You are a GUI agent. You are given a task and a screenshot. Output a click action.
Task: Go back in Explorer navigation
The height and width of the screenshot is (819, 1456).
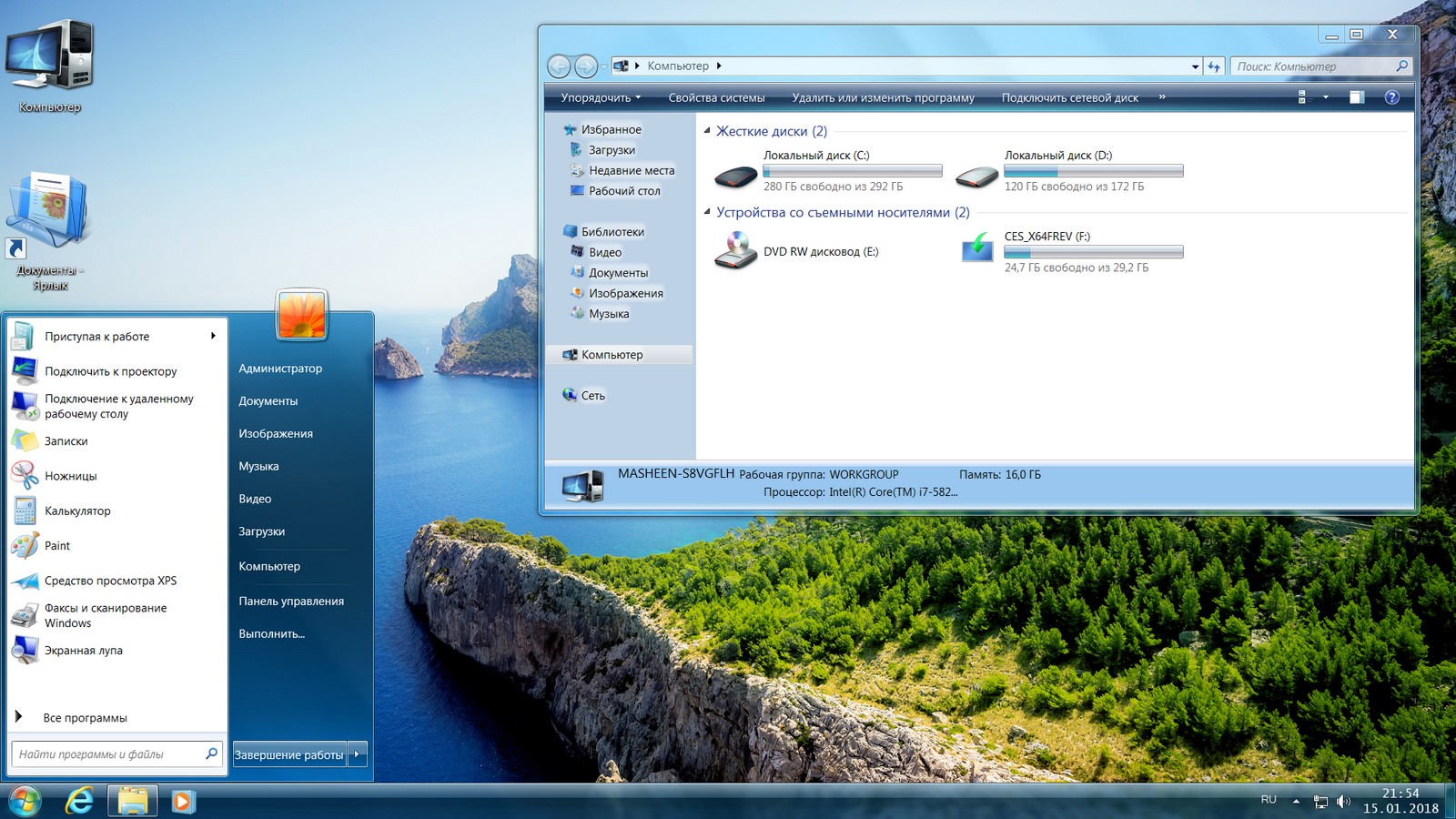[559, 66]
